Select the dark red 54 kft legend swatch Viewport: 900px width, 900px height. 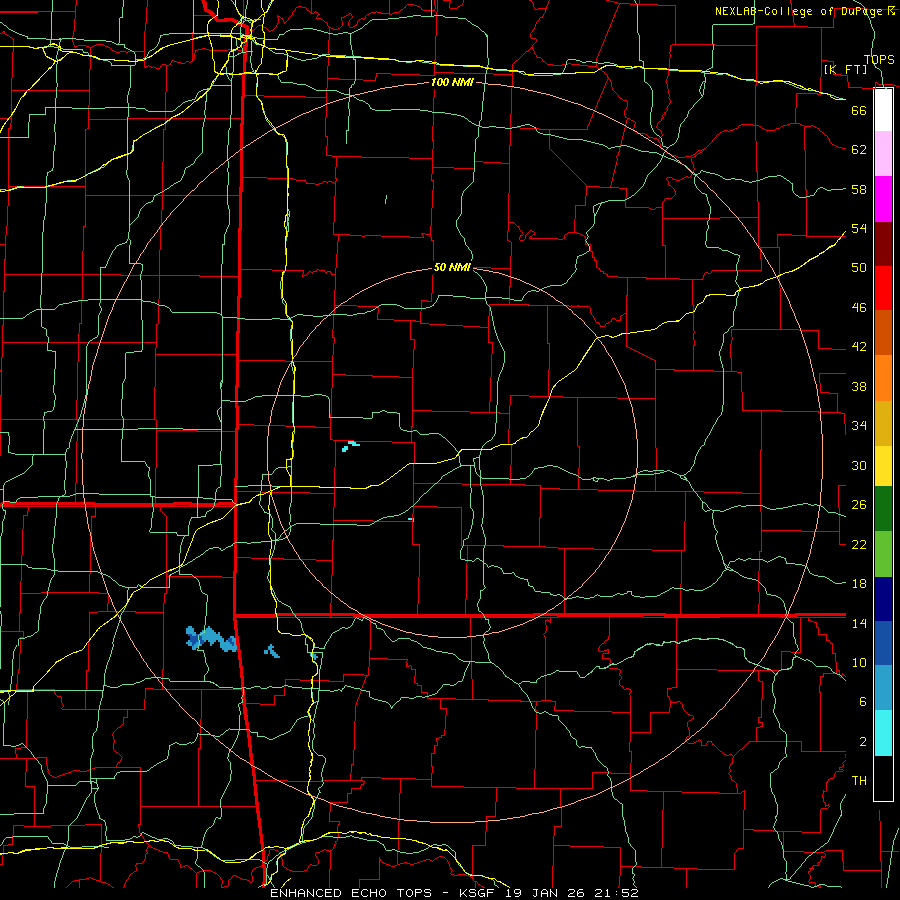click(883, 244)
